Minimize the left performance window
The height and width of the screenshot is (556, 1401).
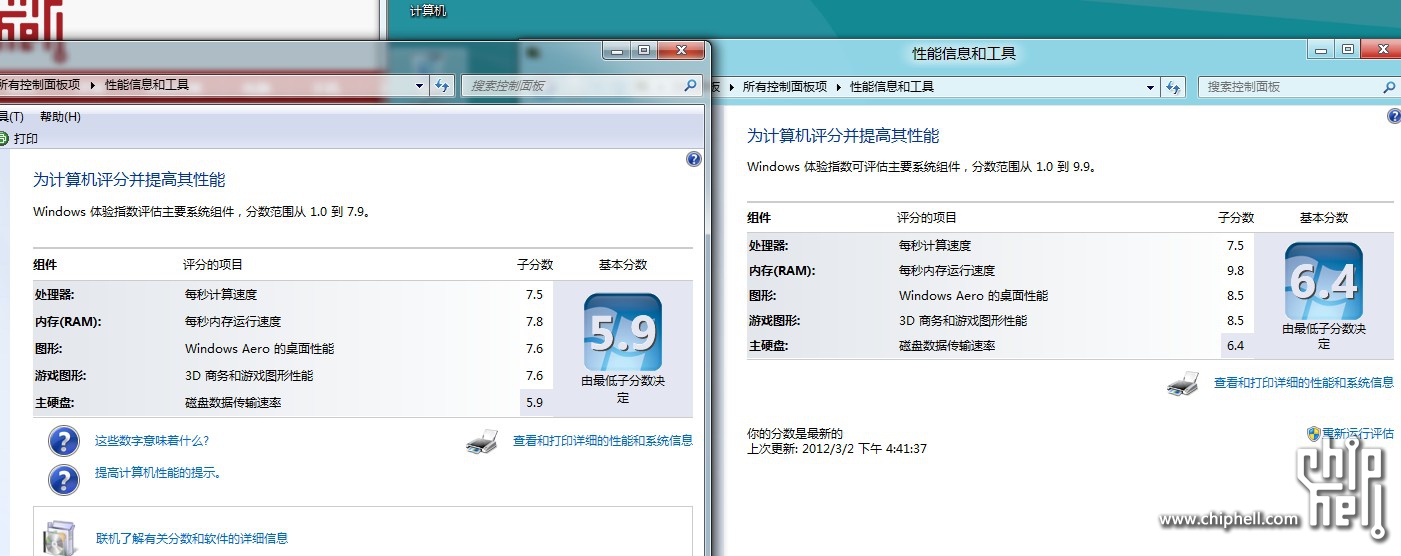tap(616, 50)
